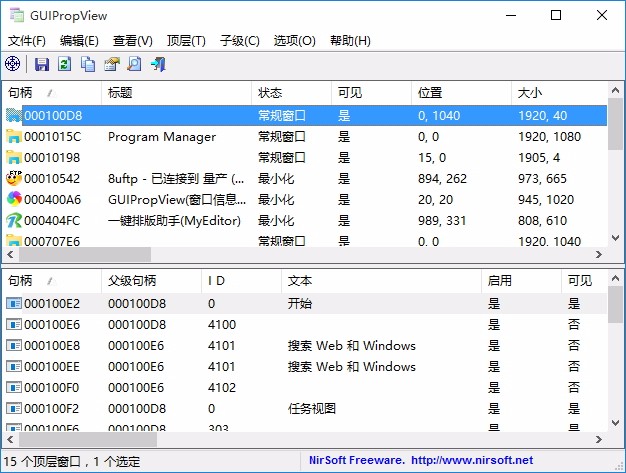Open the 编辑(E) menu
The width and height of the screenshot is (626, 473).
(79, 40)
